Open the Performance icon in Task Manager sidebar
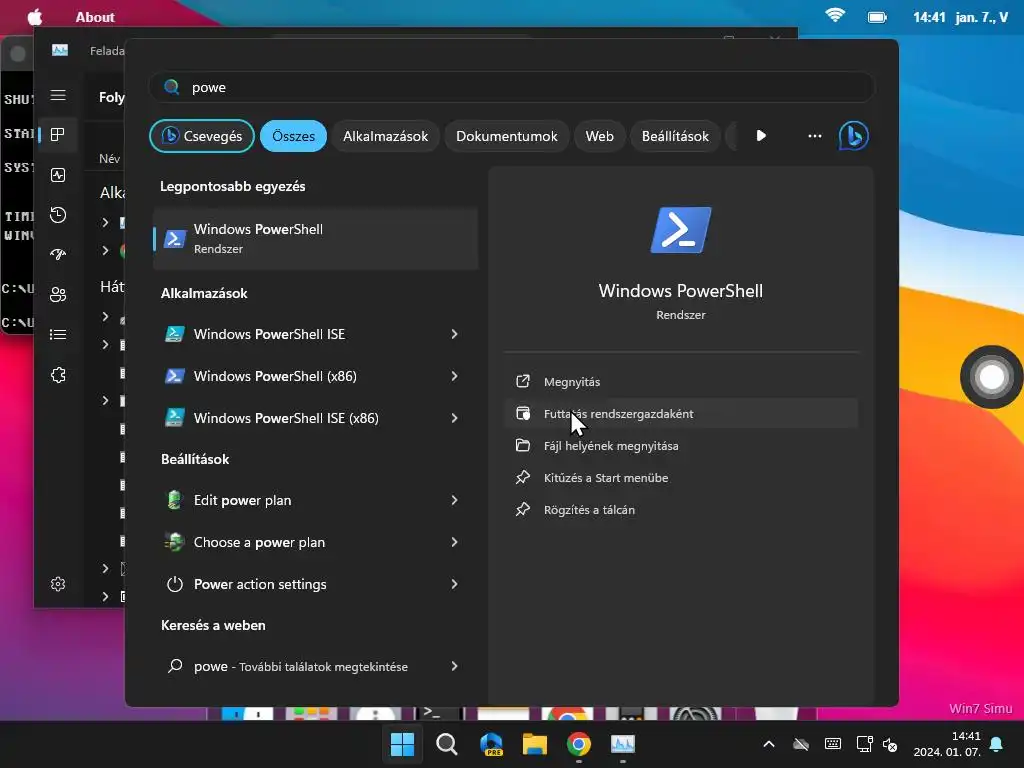Image resolution: width=1024 pixels, height=768 pixels. (x=57, y=175)
